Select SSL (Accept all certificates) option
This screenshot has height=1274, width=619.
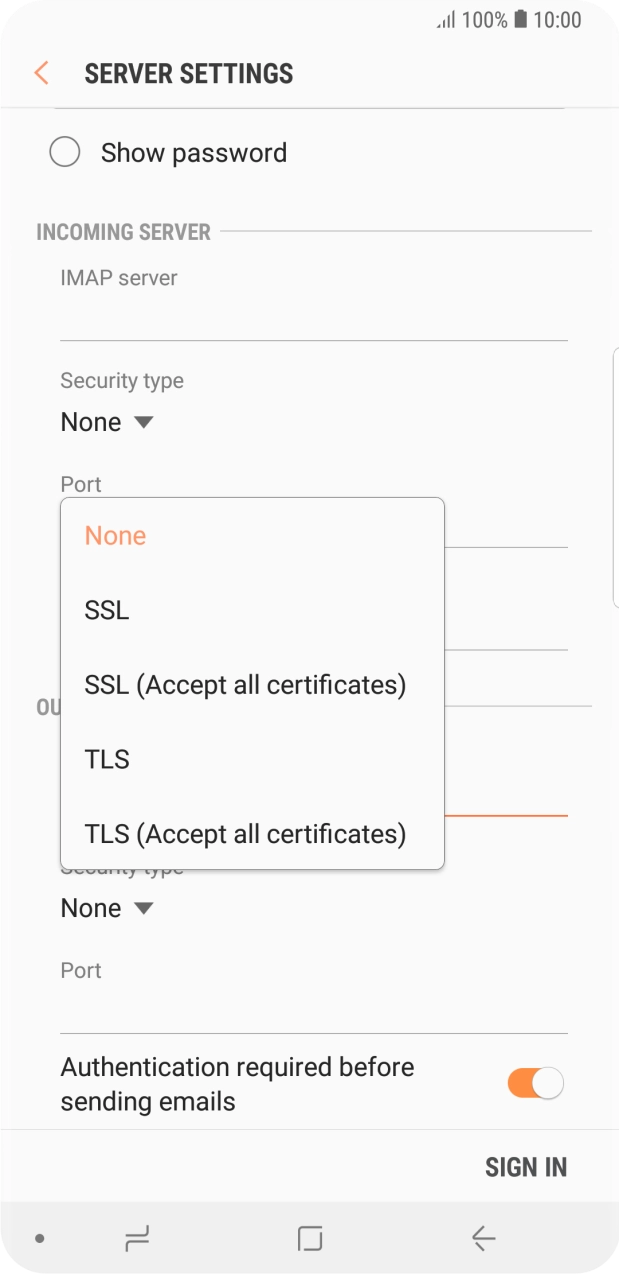click(x=244, y=684)
